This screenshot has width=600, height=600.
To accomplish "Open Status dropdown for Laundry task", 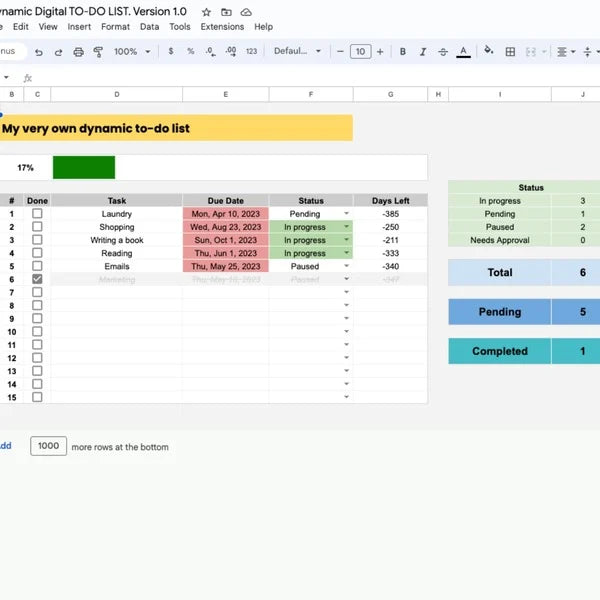I will coord(346,214).
